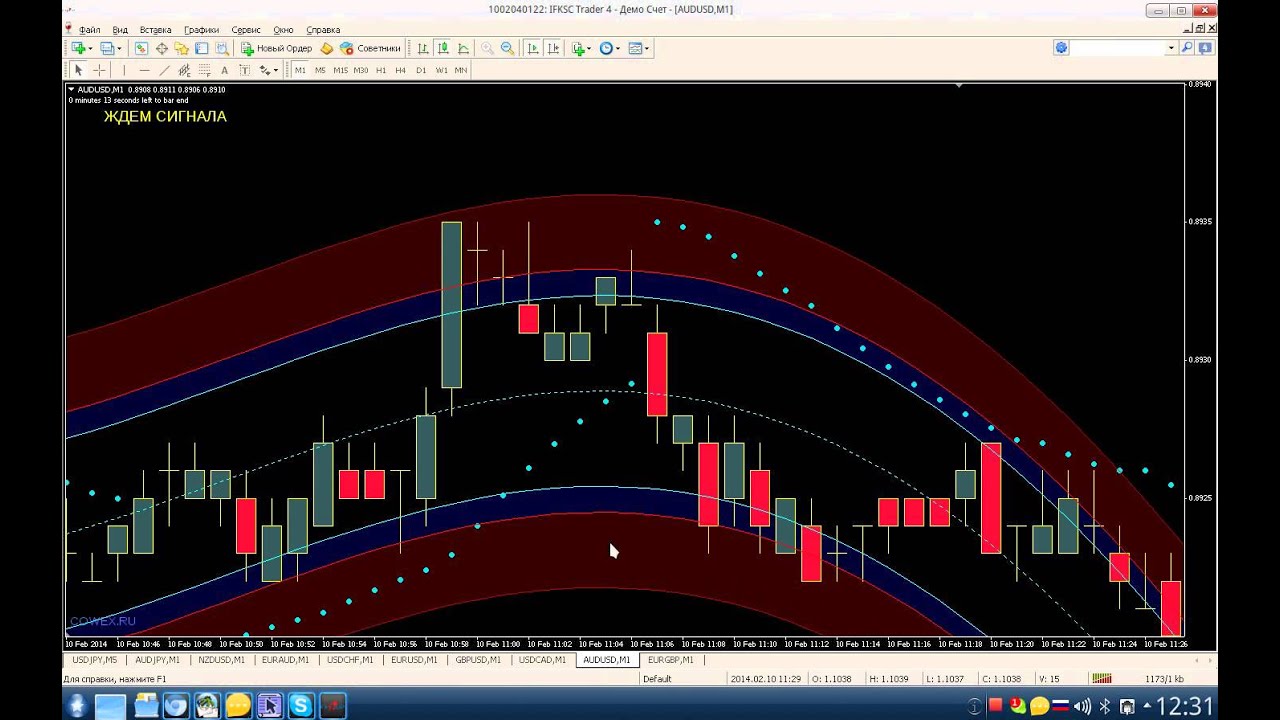Screen dimensions: 1280x720
Task: Switch to AUDJPY,M1 chart tab
Action: 157,660
